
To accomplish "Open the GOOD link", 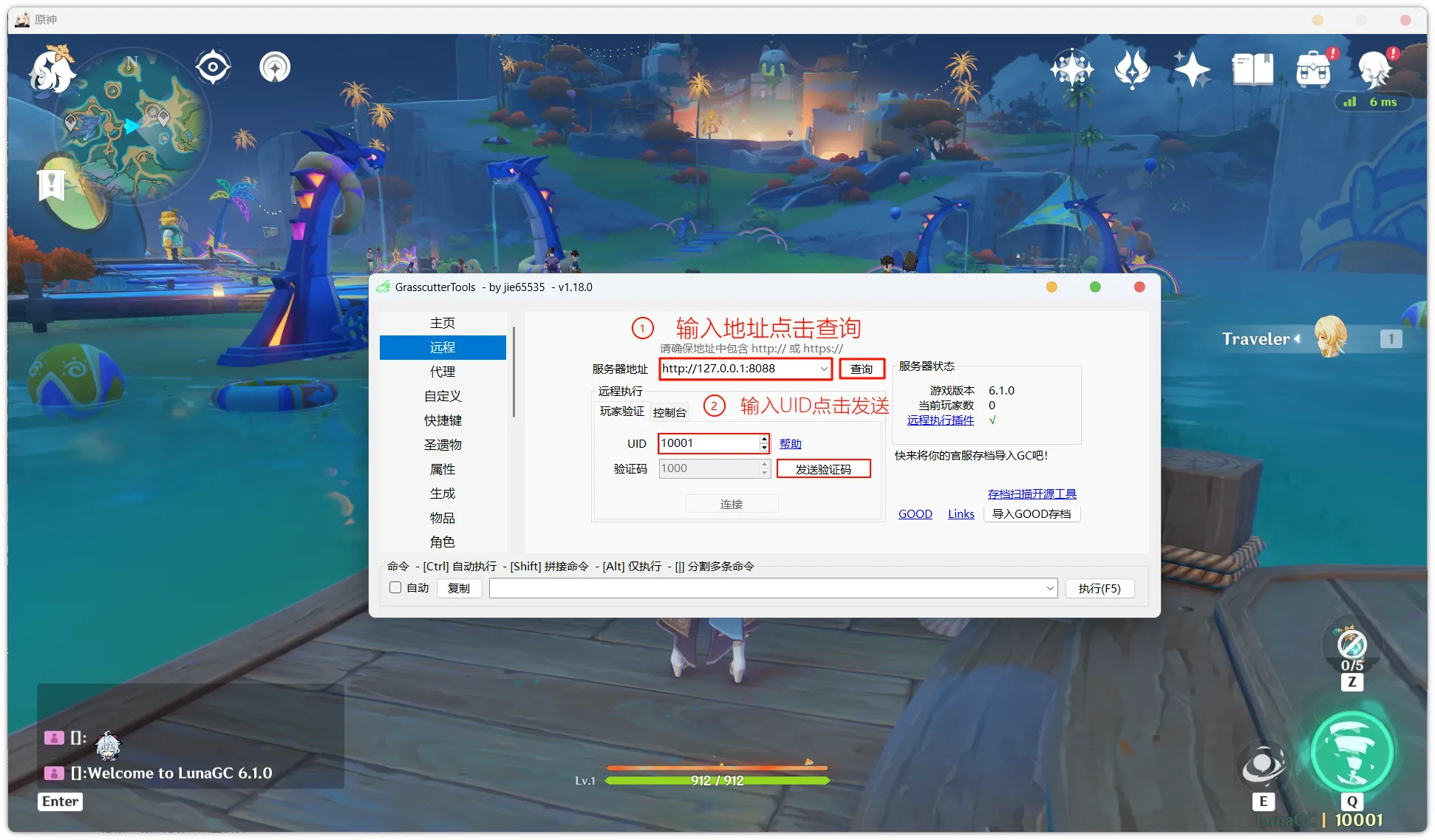I will [x=915, y=513].
